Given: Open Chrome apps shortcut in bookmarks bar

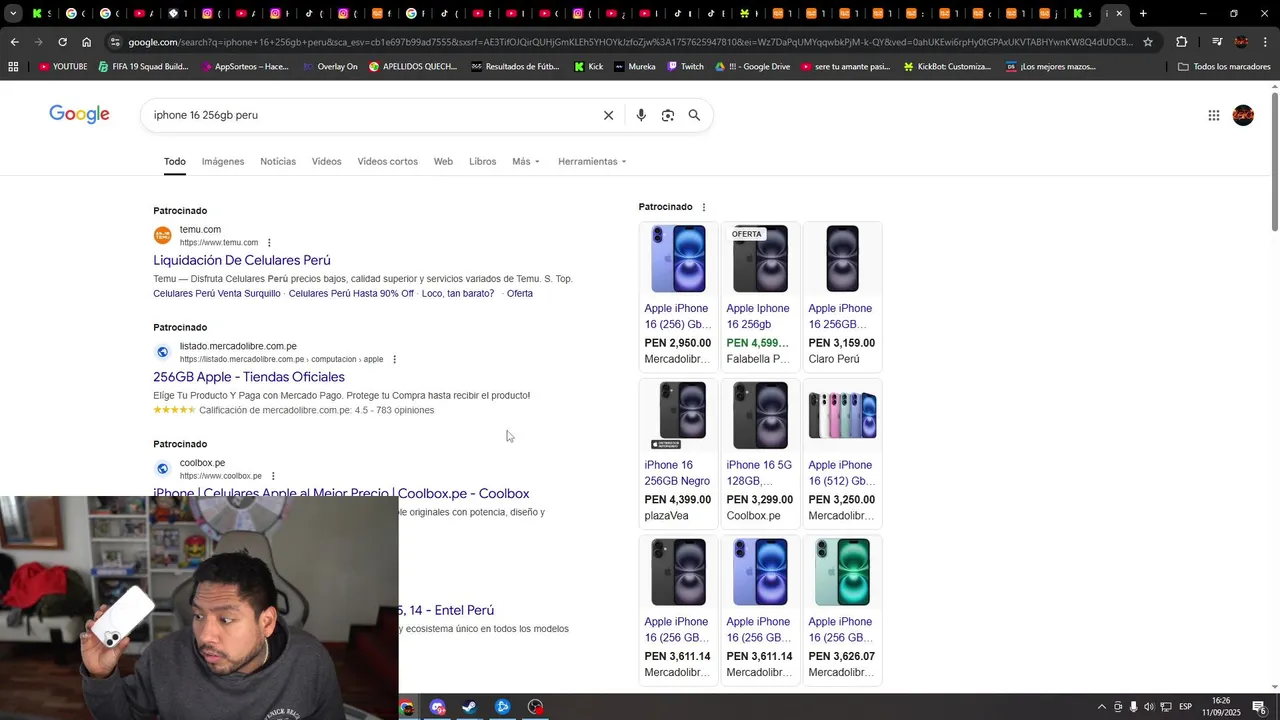Looking at the screenshot, I should [13, 66].
